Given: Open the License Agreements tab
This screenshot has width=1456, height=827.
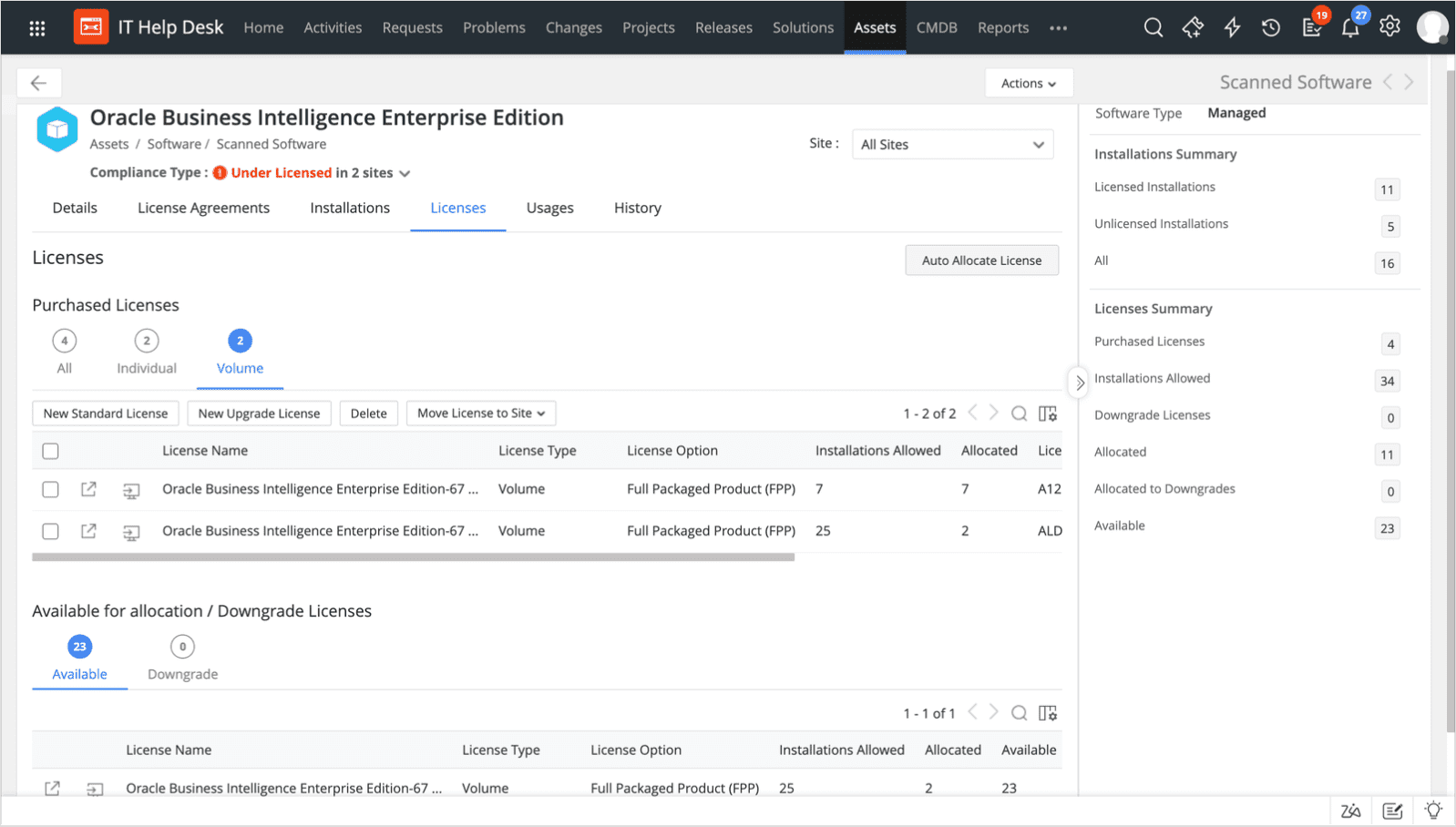Looking at the screenshot, I should (203, 208).
